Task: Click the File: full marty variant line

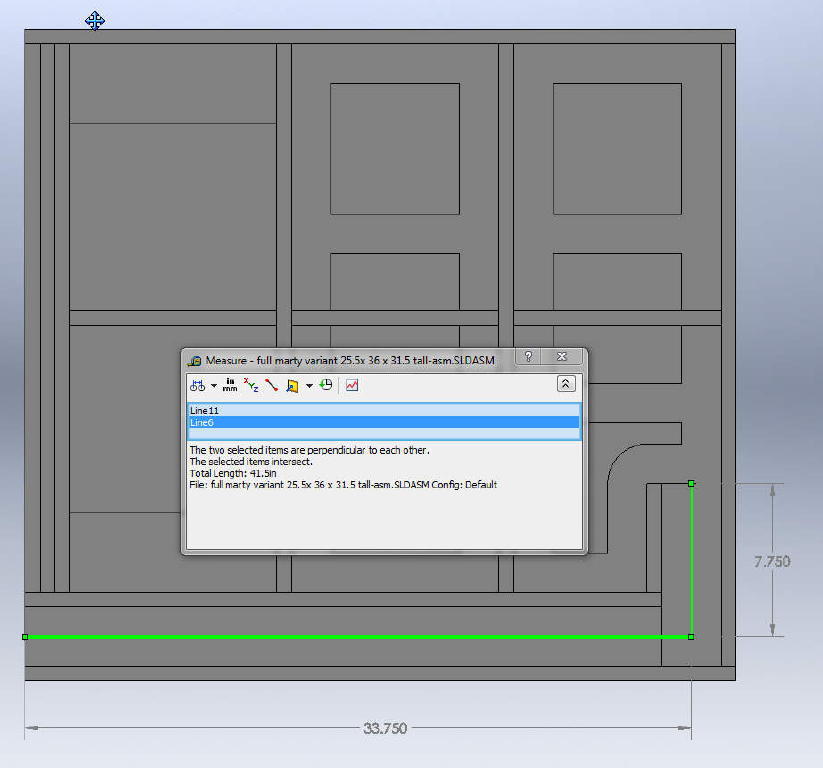Action: (343, 485)
